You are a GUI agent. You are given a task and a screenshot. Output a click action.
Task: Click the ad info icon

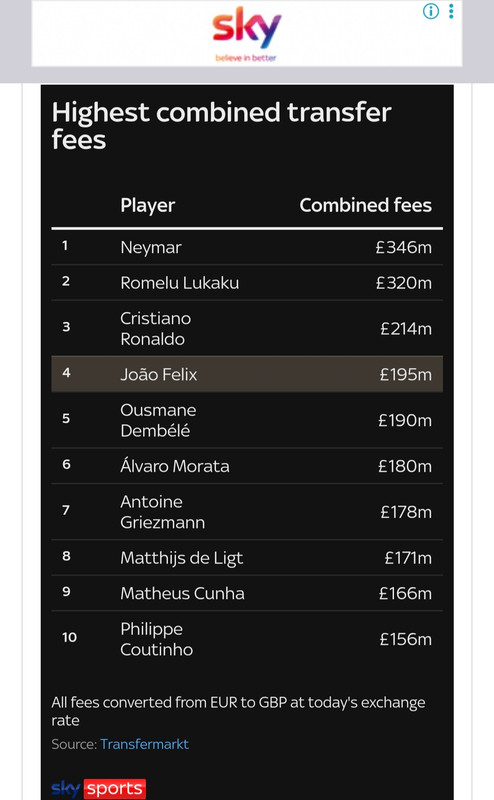click(x=431, y=11)
